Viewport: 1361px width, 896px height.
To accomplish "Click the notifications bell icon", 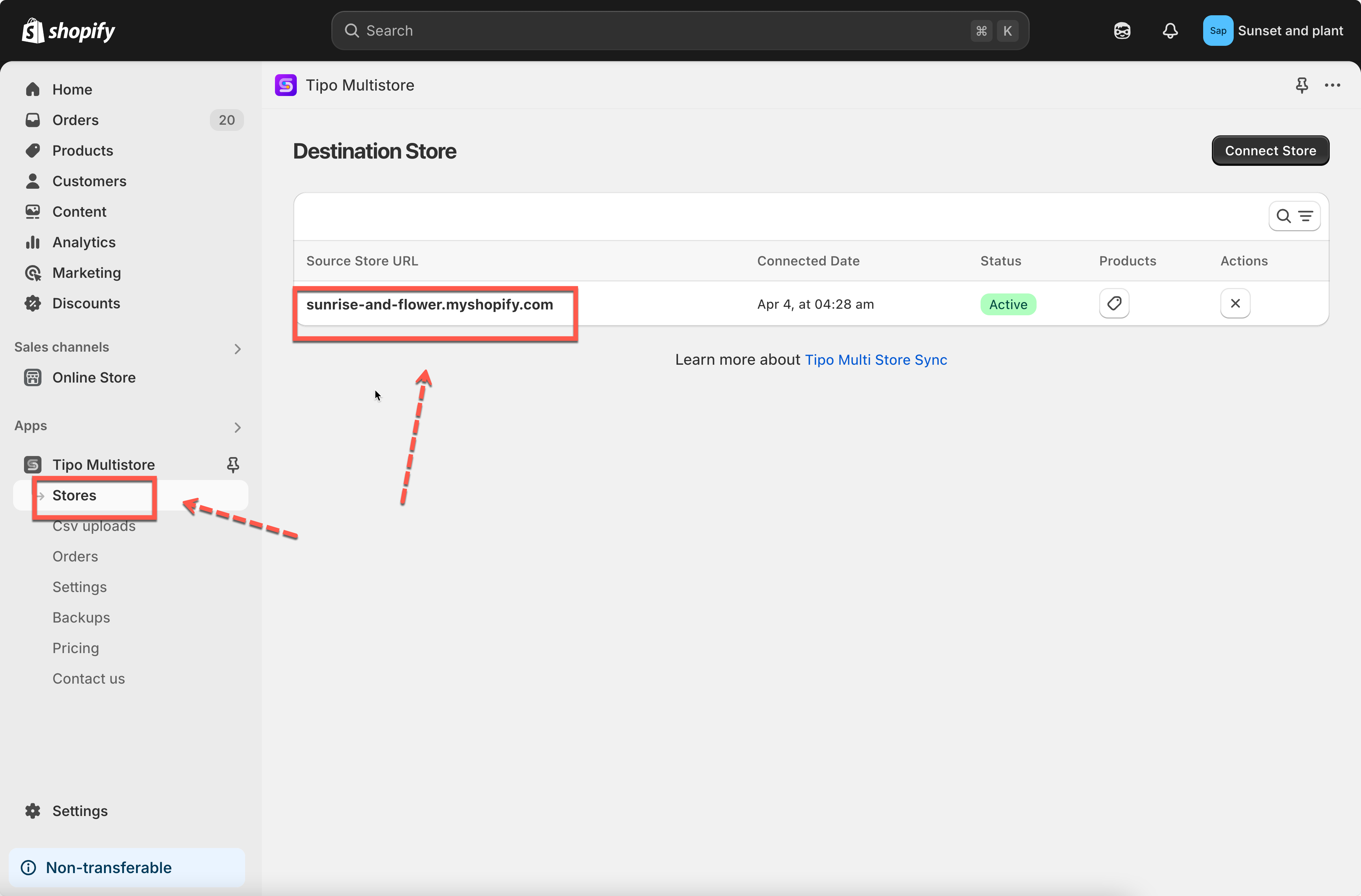I will [x=1169, y=30].
